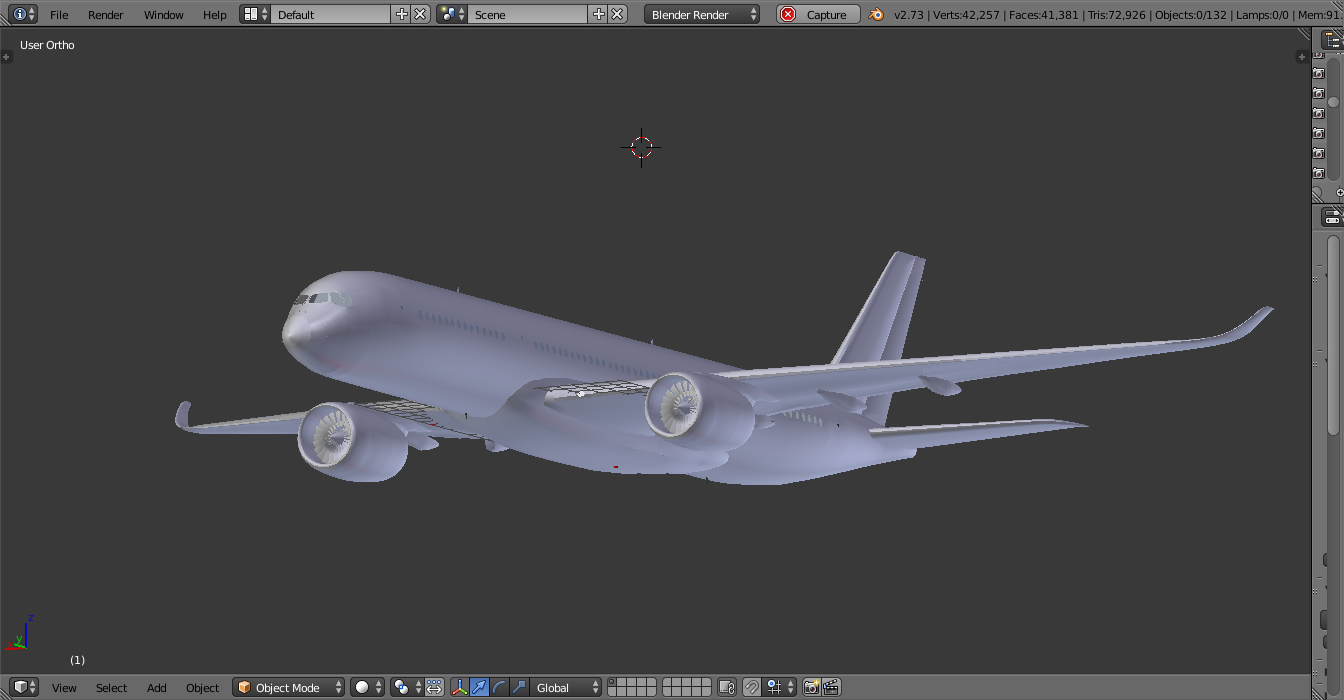The width and height of the screenshot is (1344, 700).
Task: Open the Outliner editor type icon
Action: pyautogui.click(x=1333, y=39)
